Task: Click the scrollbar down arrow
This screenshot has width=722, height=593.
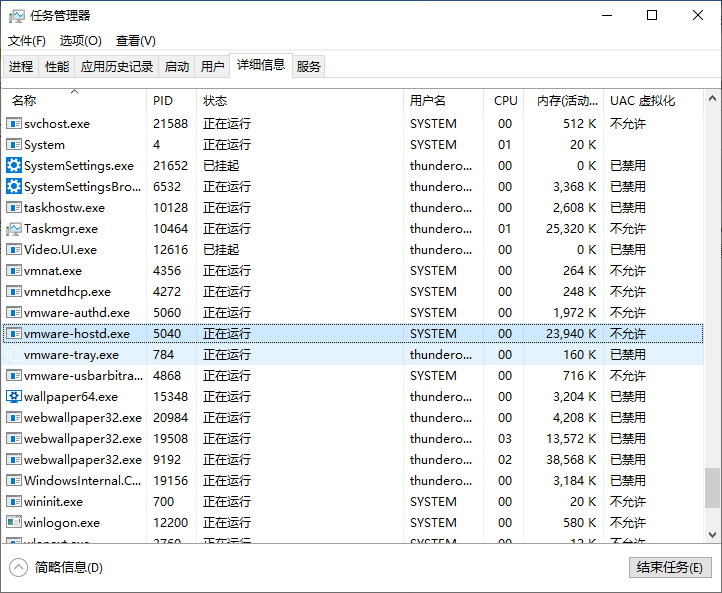Action: 712,535
